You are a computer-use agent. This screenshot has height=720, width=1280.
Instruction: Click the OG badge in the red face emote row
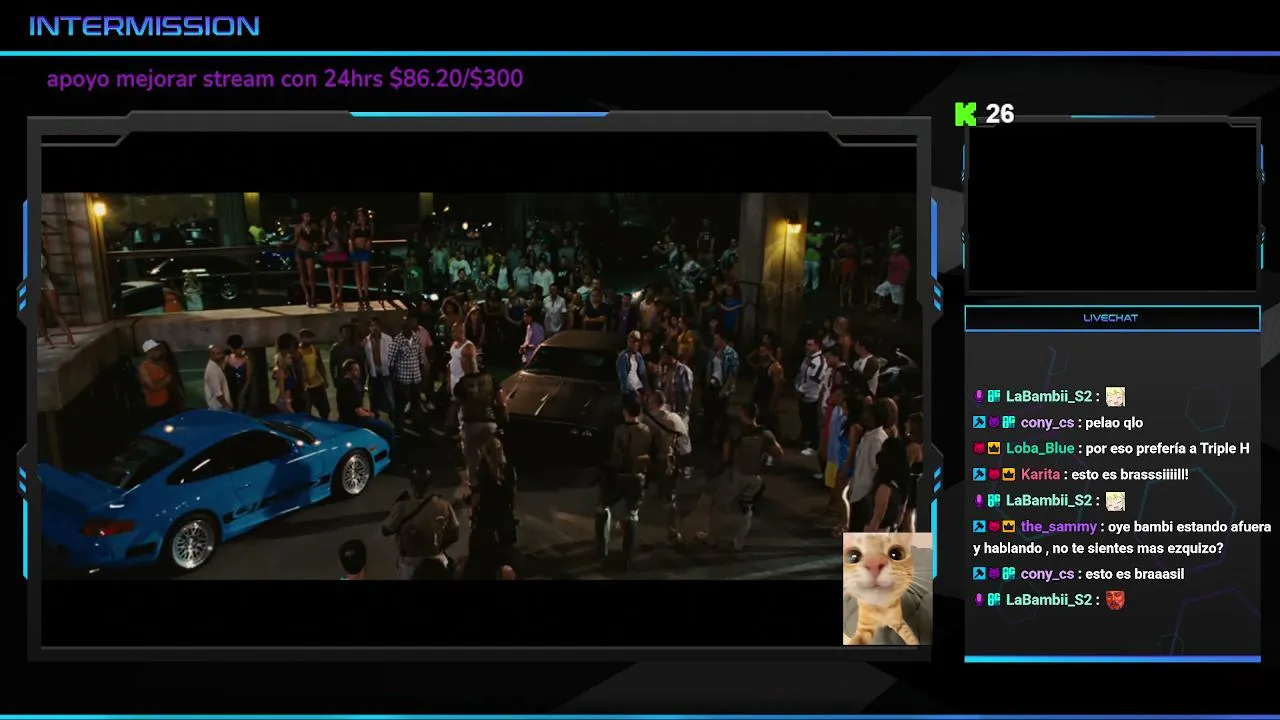click(994, 600)
